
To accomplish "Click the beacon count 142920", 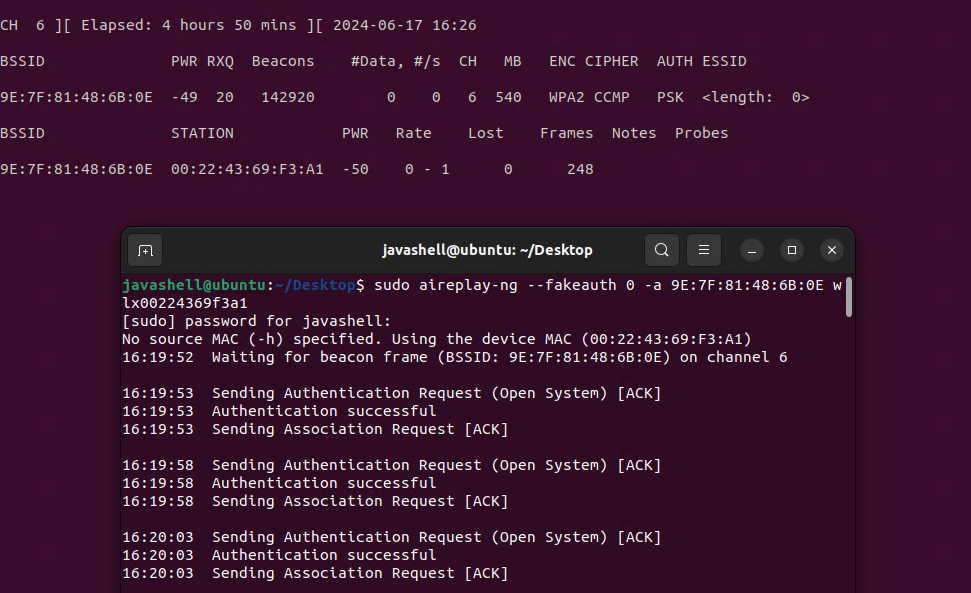I will [288, 97].
